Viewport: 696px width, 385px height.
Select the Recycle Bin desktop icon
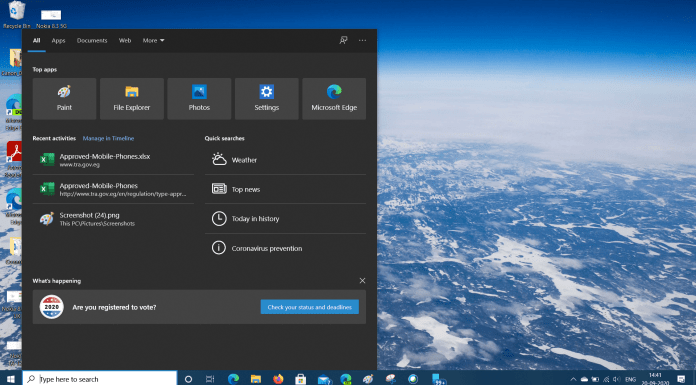[x=16, y=15]
